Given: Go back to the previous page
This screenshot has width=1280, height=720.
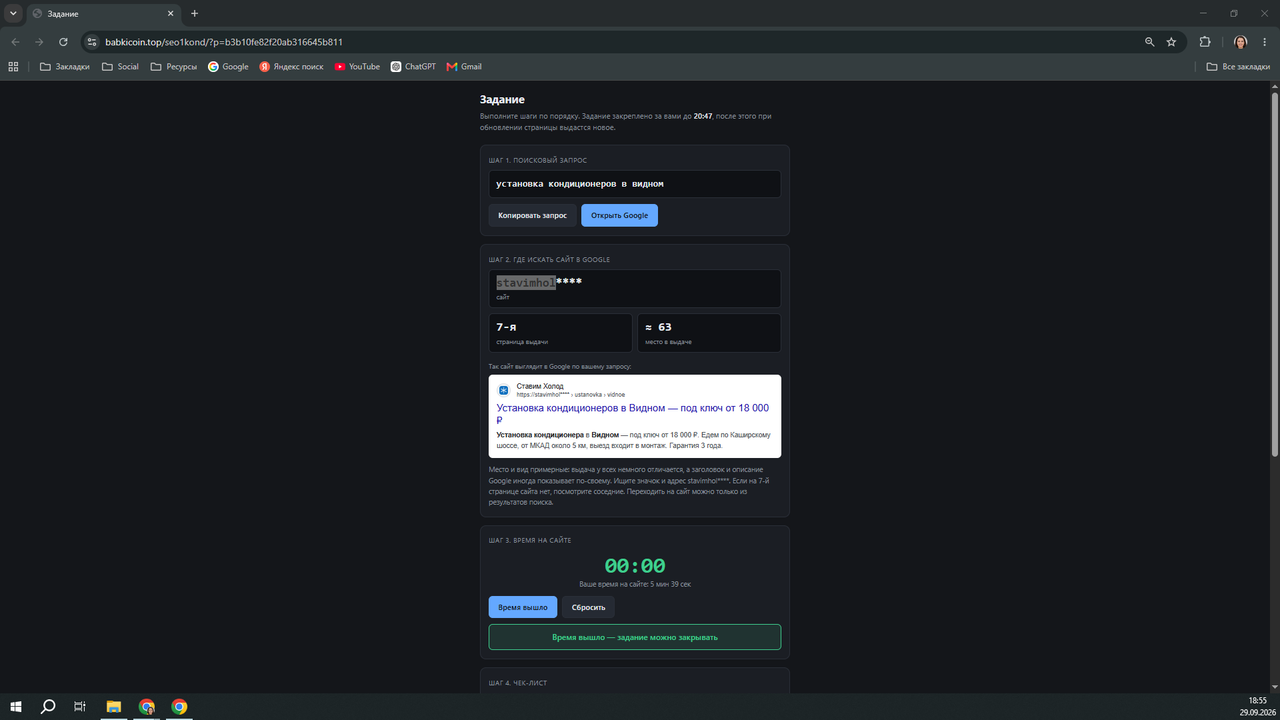Looking at the screenshot, I should (15, 42).
